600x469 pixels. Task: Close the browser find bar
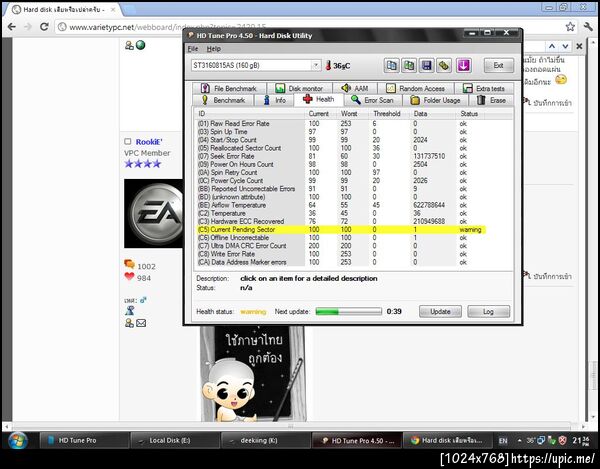579,46
